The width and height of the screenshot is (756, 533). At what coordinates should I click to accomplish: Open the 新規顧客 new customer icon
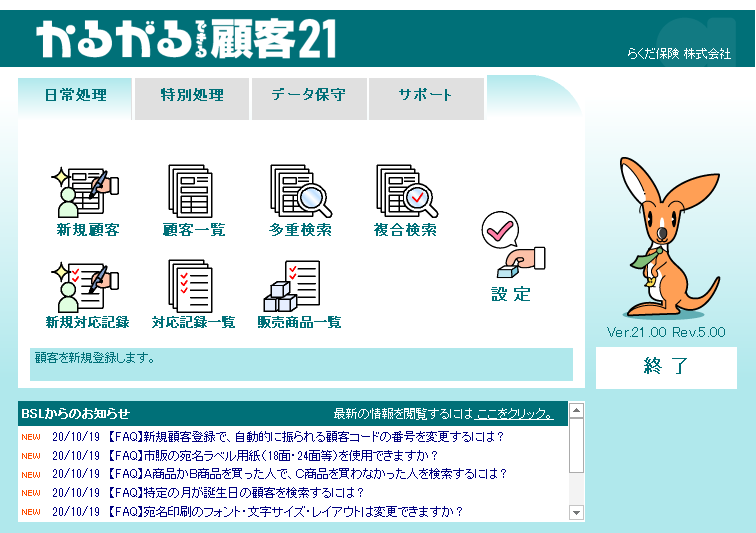click(x=87, y=202)
